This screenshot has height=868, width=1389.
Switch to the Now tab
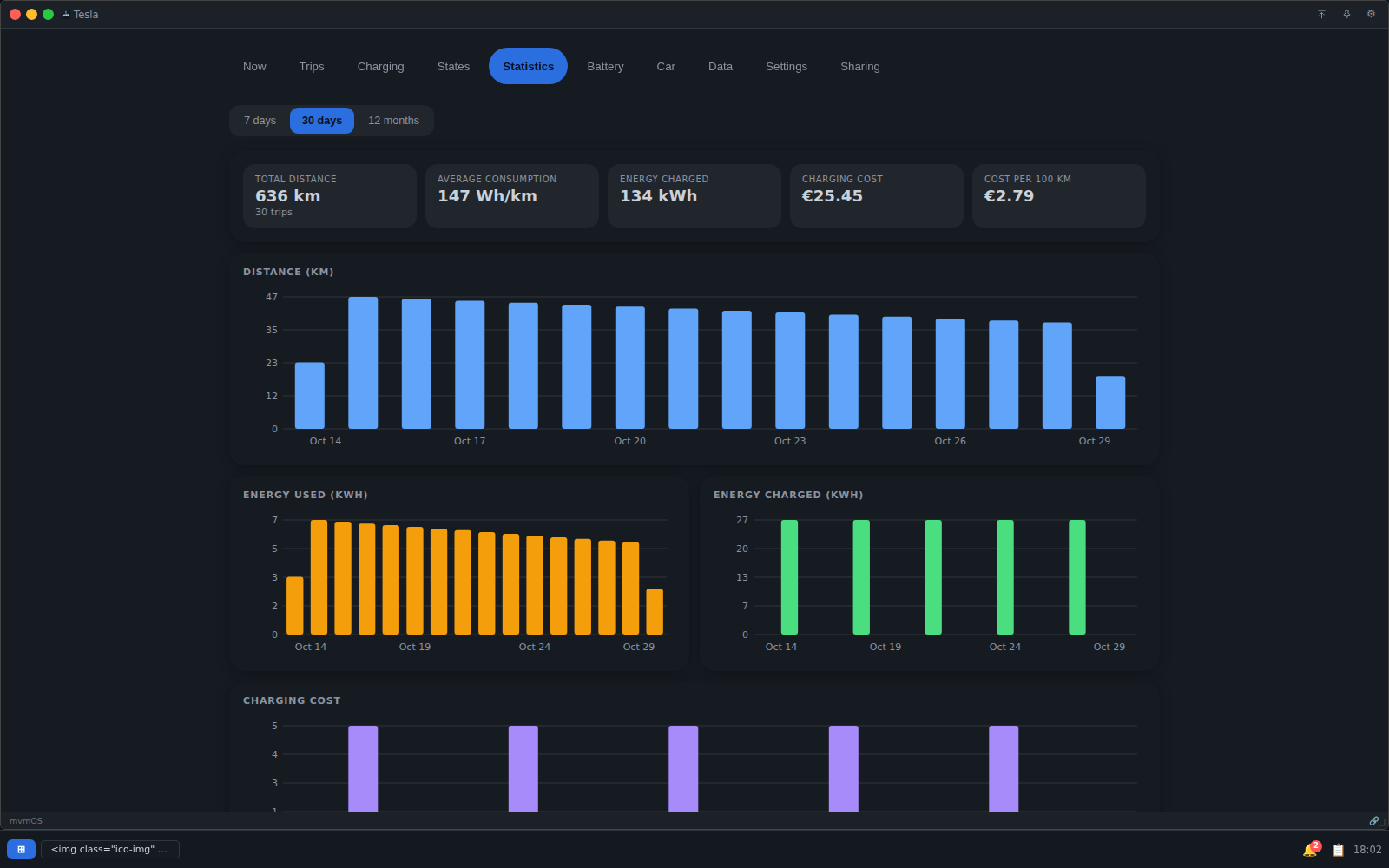(x=254, y=66)
